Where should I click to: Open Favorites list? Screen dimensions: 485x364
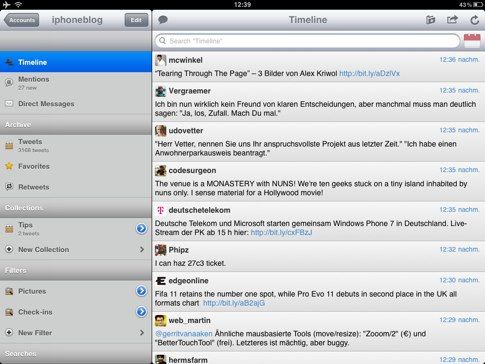click(x=76, y=166)
